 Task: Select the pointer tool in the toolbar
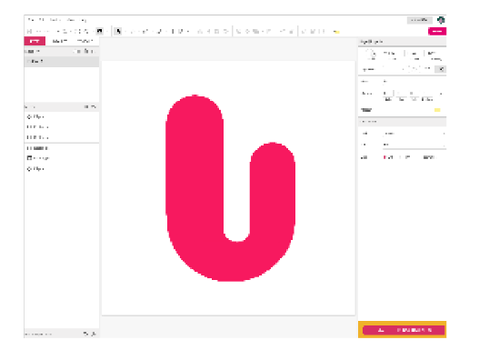(118, 31)
